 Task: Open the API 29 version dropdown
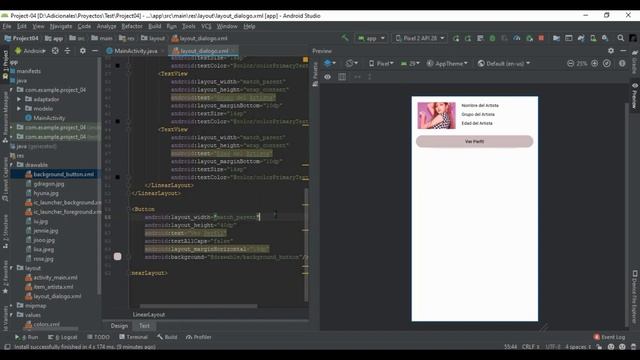click(410, 64)
